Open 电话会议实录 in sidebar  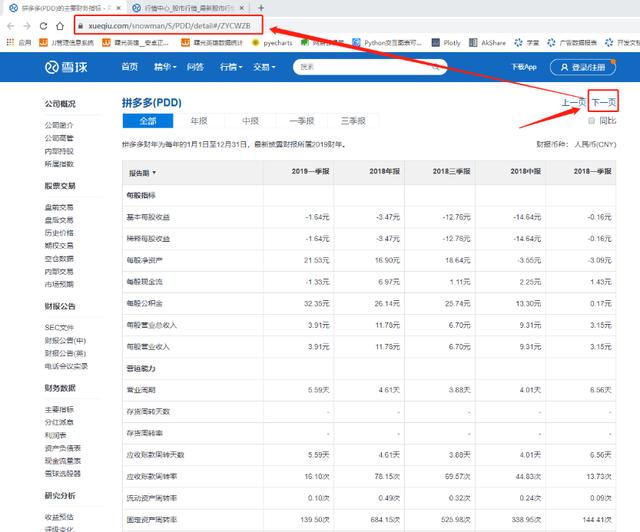[x=66, y=366]
